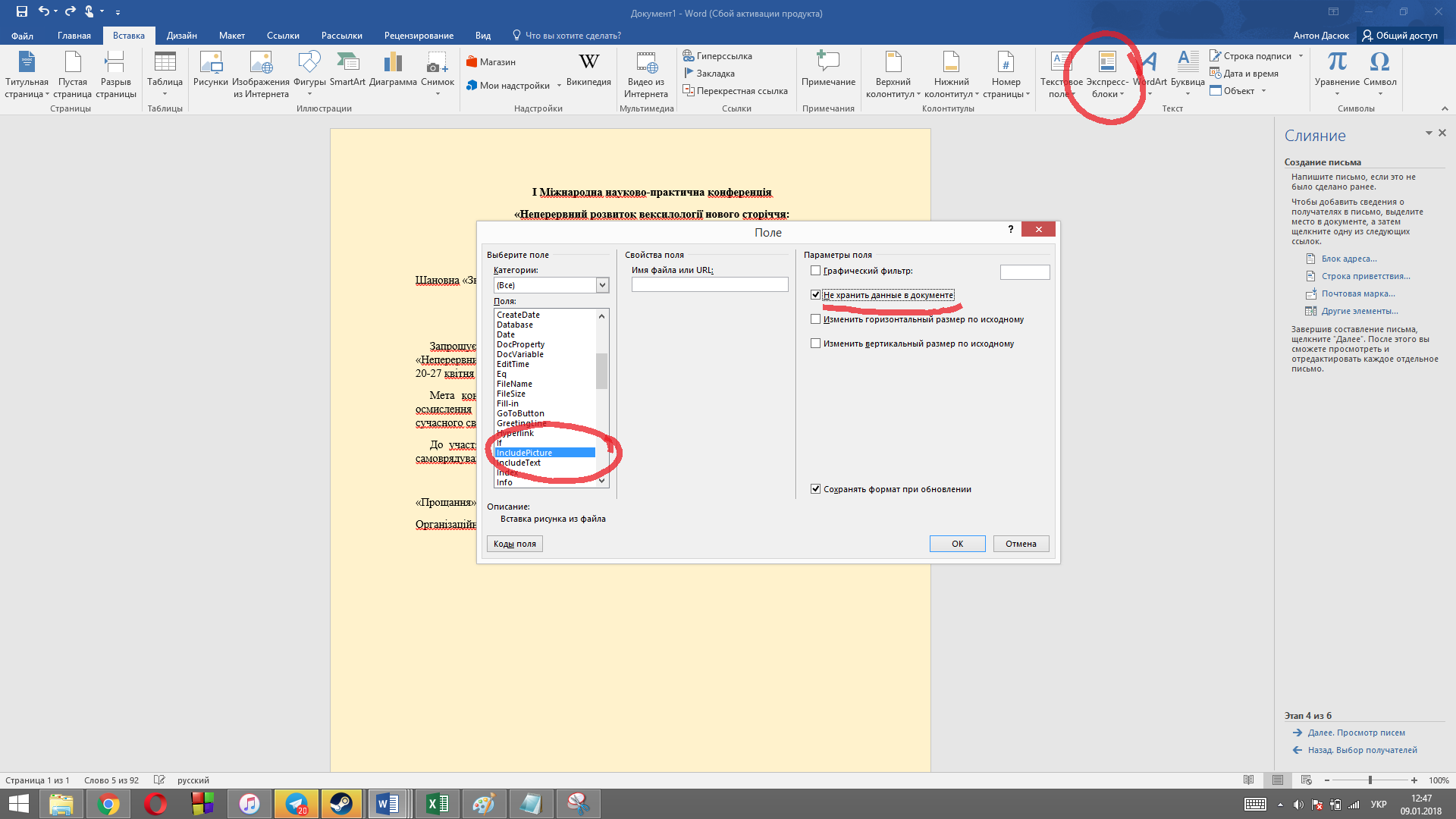Enable the Графический фильтр checkbox

click(x=816, y=271)
